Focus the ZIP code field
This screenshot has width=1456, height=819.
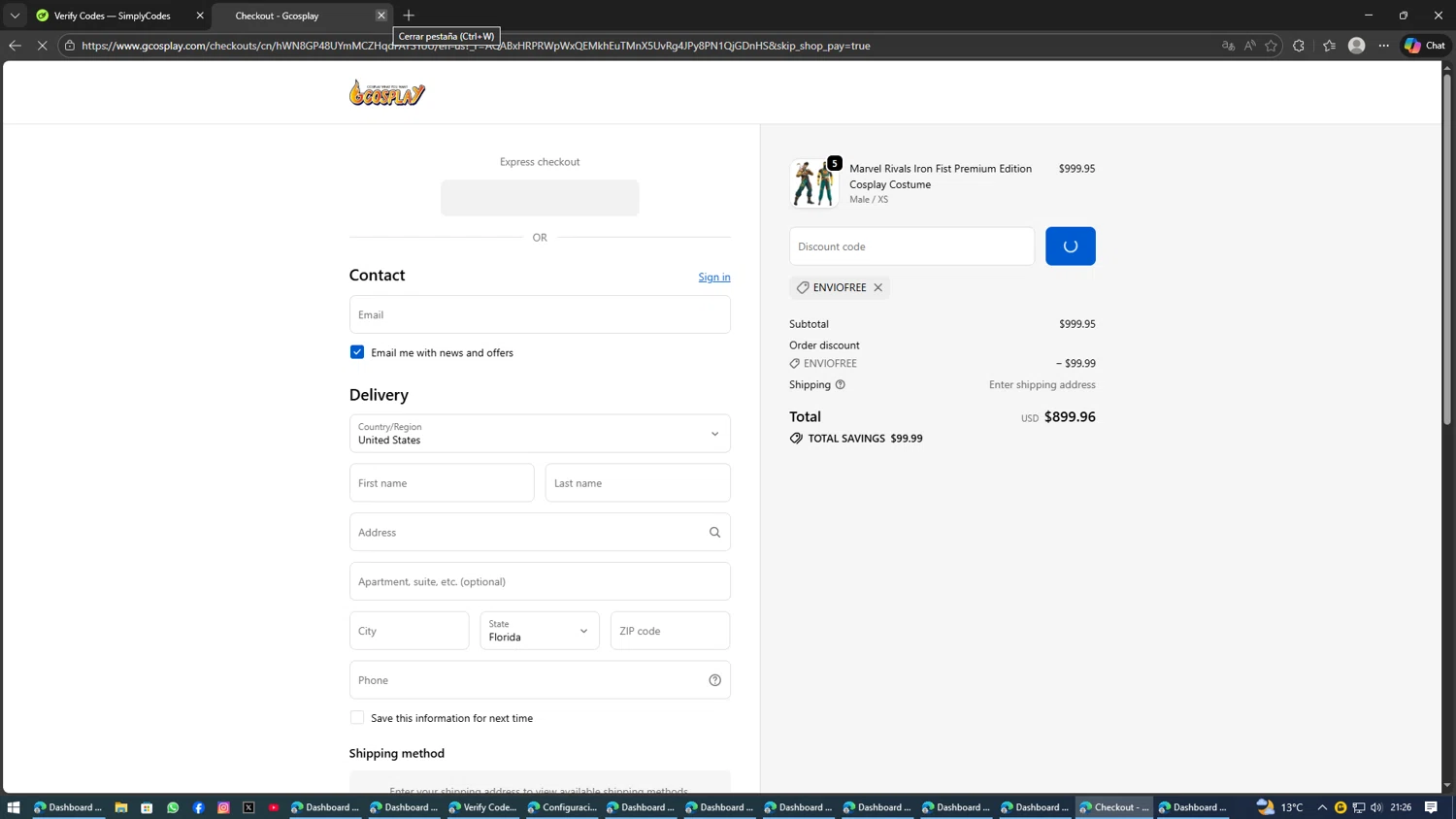(671, 631)
